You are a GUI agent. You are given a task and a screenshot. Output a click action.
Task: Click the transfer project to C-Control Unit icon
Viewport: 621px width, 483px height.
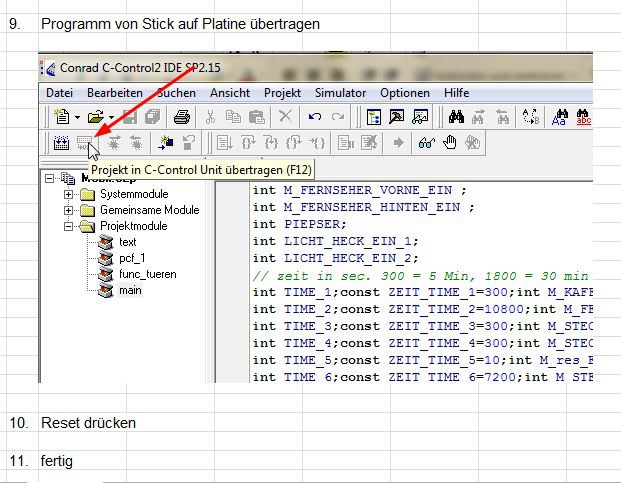point(84,143)
